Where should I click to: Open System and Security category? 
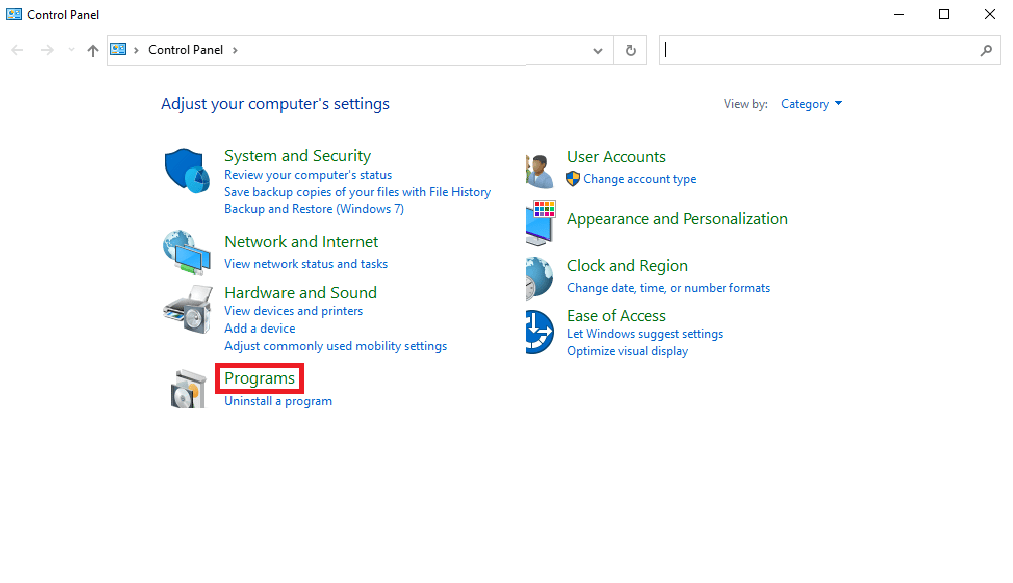point(297,156)
